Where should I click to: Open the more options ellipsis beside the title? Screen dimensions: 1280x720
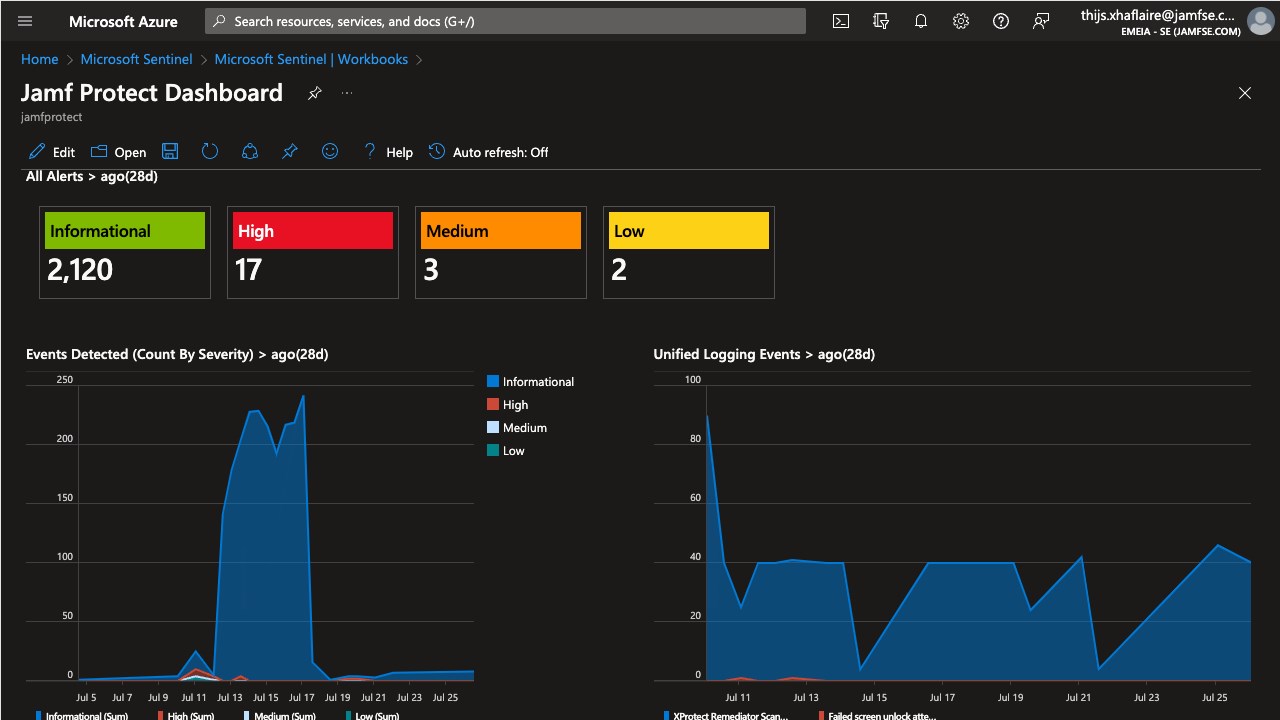point(347,93)
